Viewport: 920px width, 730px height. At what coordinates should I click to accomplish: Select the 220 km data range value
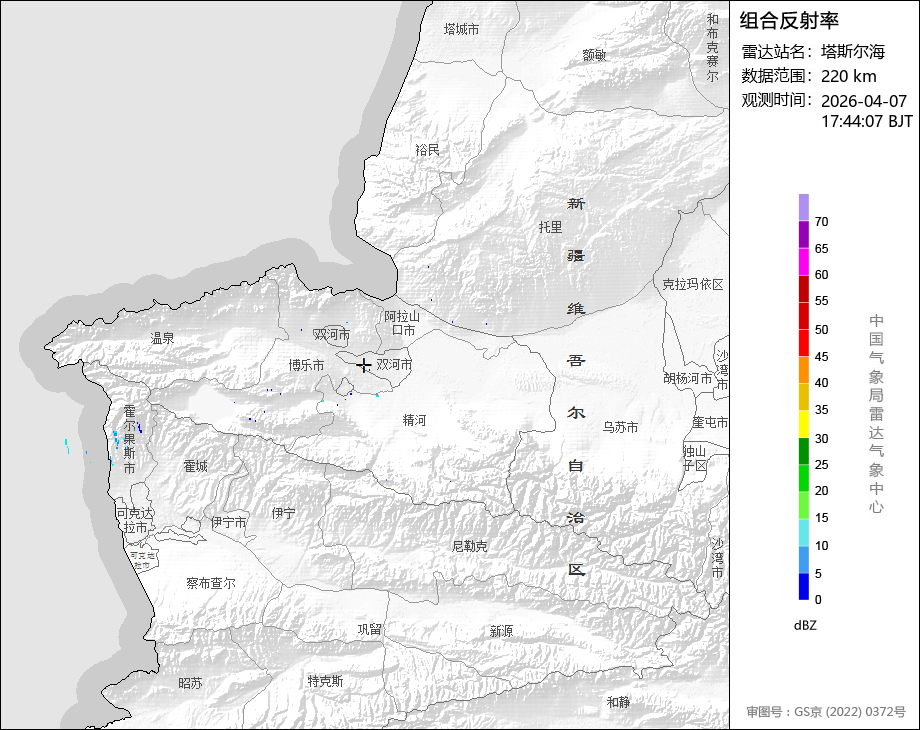848,77
